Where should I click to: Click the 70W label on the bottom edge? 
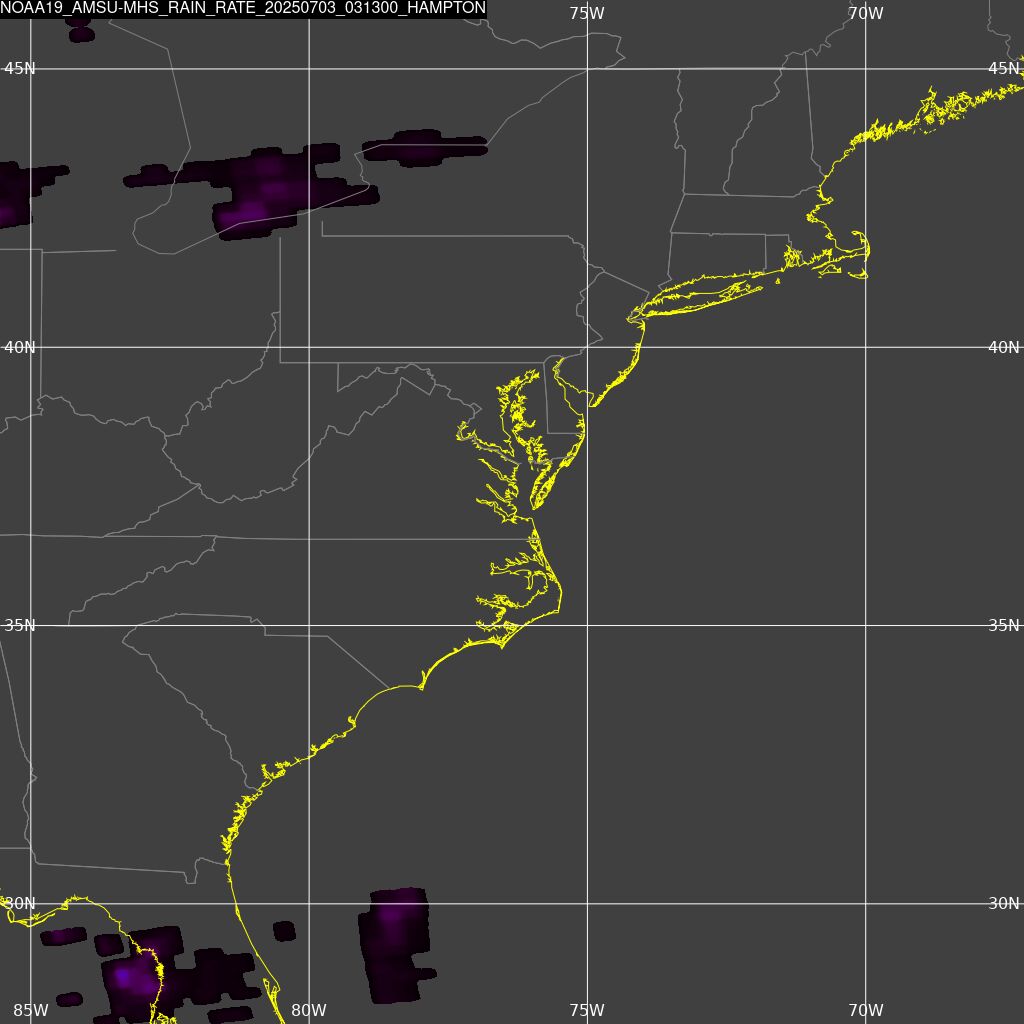(866, 1010)
